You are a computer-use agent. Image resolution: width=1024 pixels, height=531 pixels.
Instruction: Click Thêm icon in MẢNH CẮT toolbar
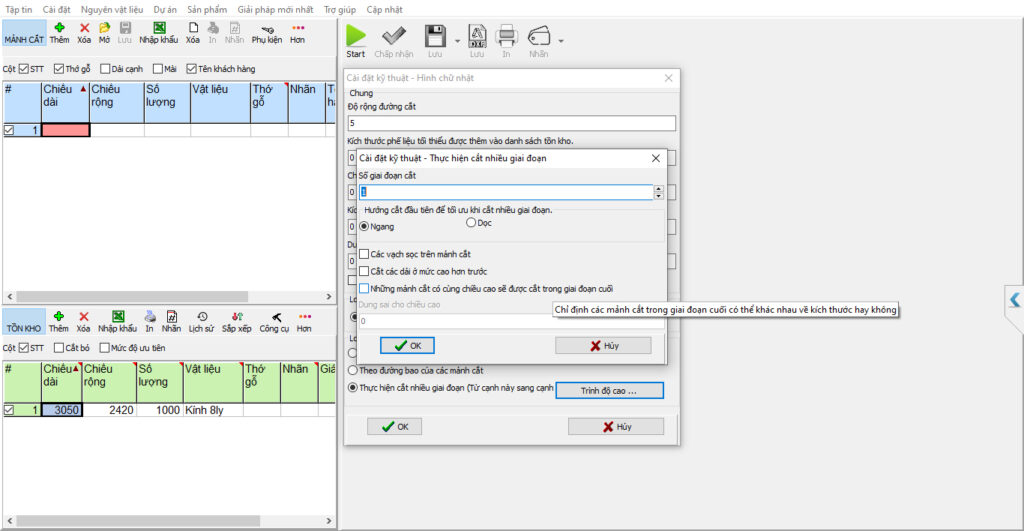coord(59,32)
